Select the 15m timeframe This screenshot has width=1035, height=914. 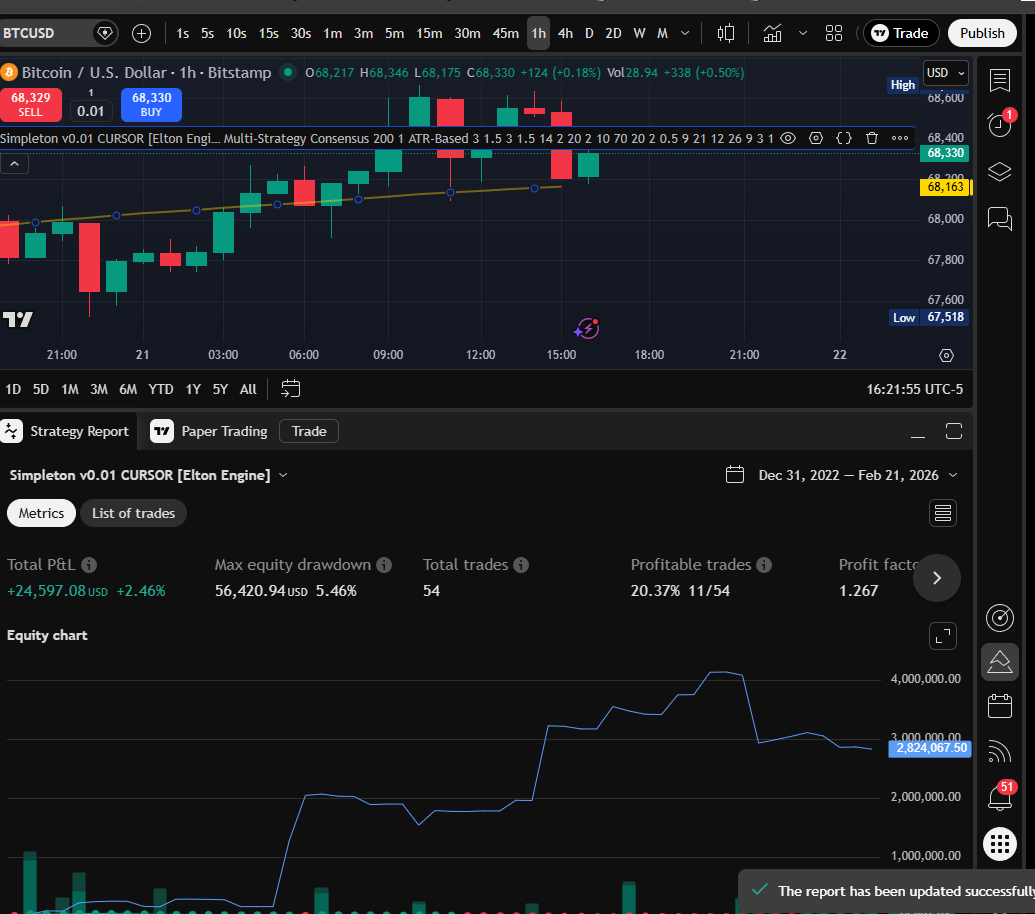429,33
